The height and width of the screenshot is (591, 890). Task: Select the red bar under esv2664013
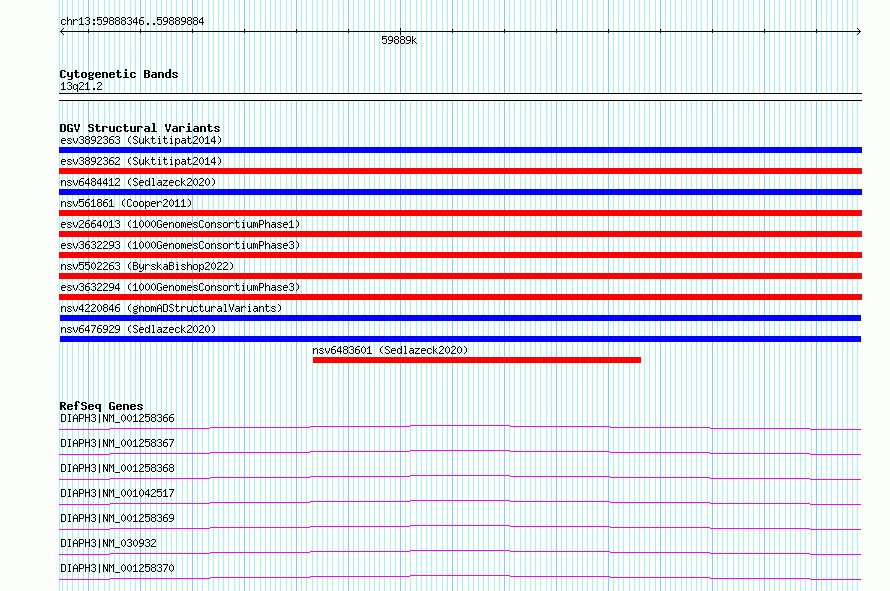point(460,234)
